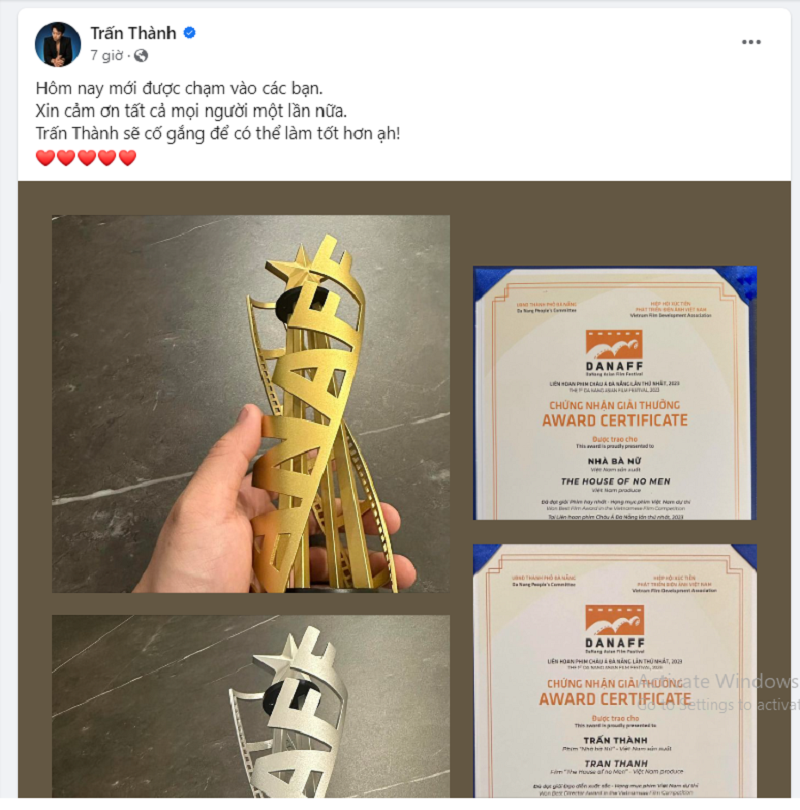Click the 'Xin cảm ơn tất cả' text line
Screen dimensions: 800x810
pos(191,111)
